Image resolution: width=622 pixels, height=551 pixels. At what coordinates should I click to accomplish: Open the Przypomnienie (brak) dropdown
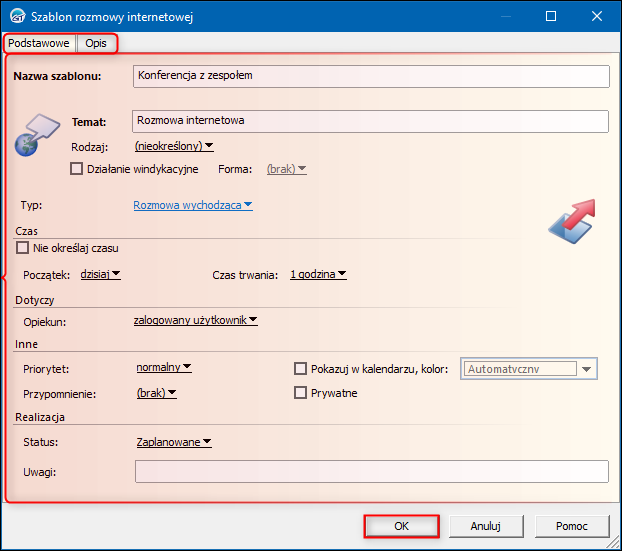coord(156,393)
